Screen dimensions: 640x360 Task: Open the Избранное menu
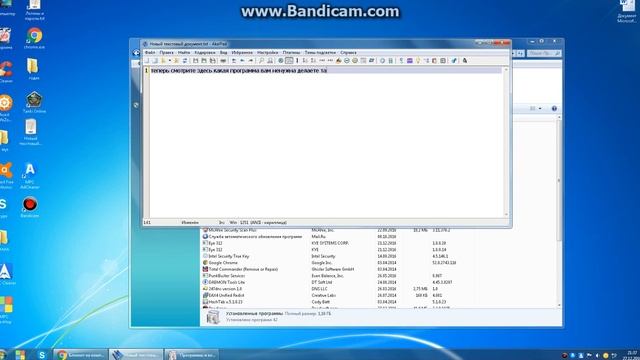[242, 53]
